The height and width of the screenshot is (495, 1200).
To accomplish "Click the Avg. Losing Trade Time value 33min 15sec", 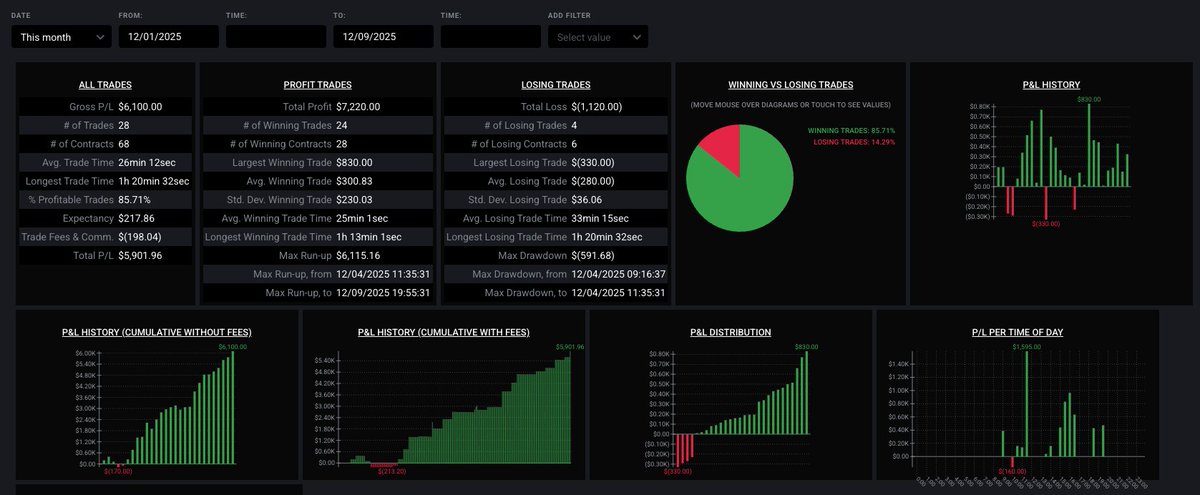I will pos(600,218).
